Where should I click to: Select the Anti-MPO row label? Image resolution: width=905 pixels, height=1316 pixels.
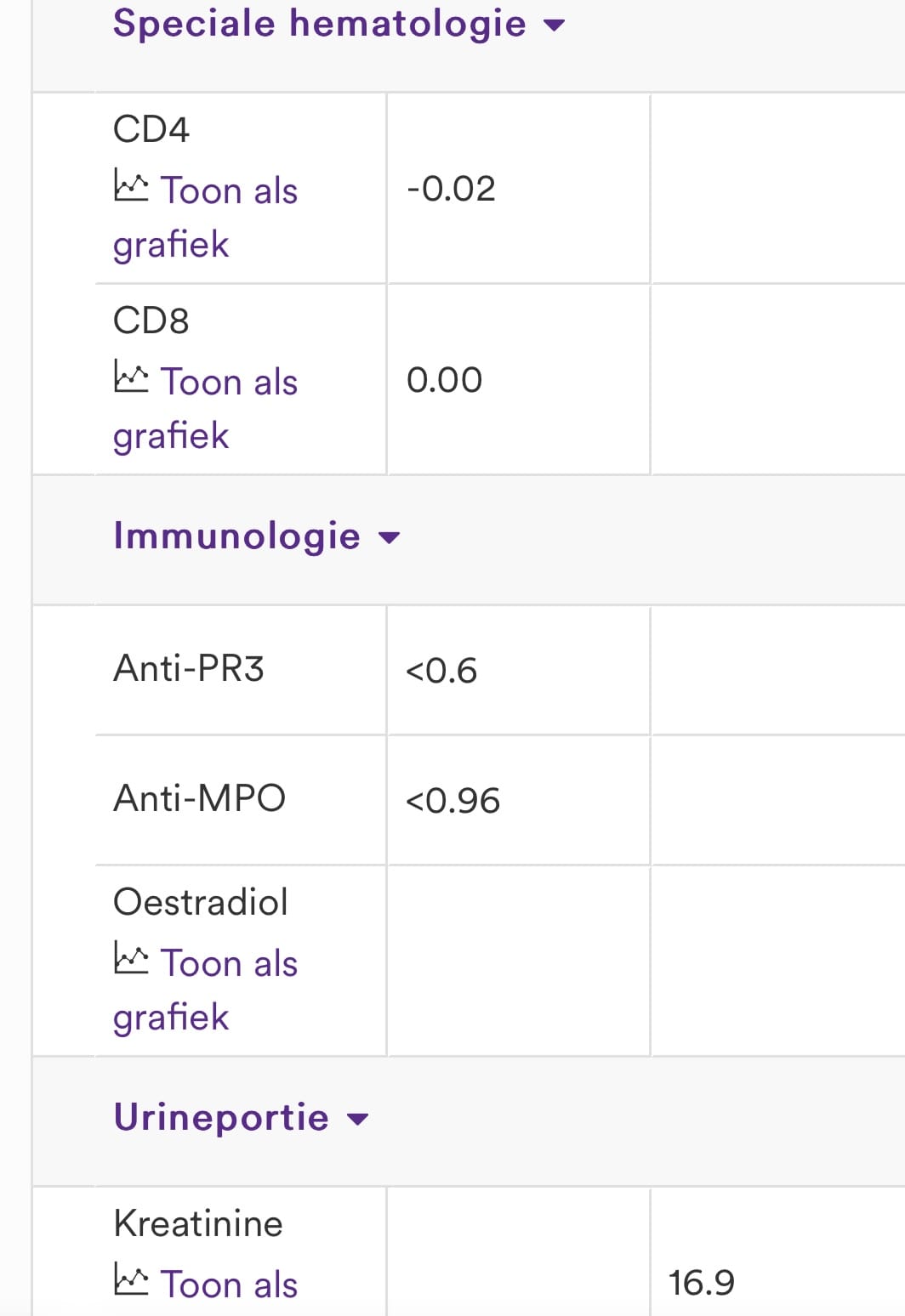click(200, 798)
